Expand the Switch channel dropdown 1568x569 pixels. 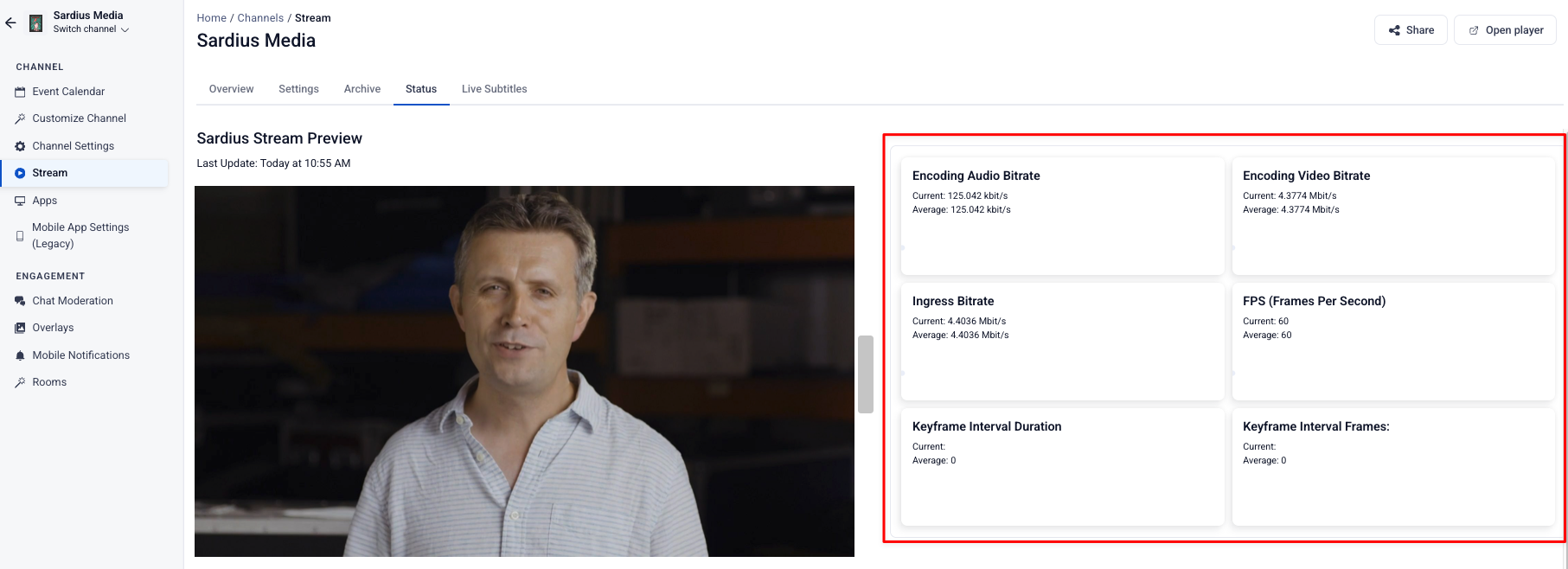point(91,29)
